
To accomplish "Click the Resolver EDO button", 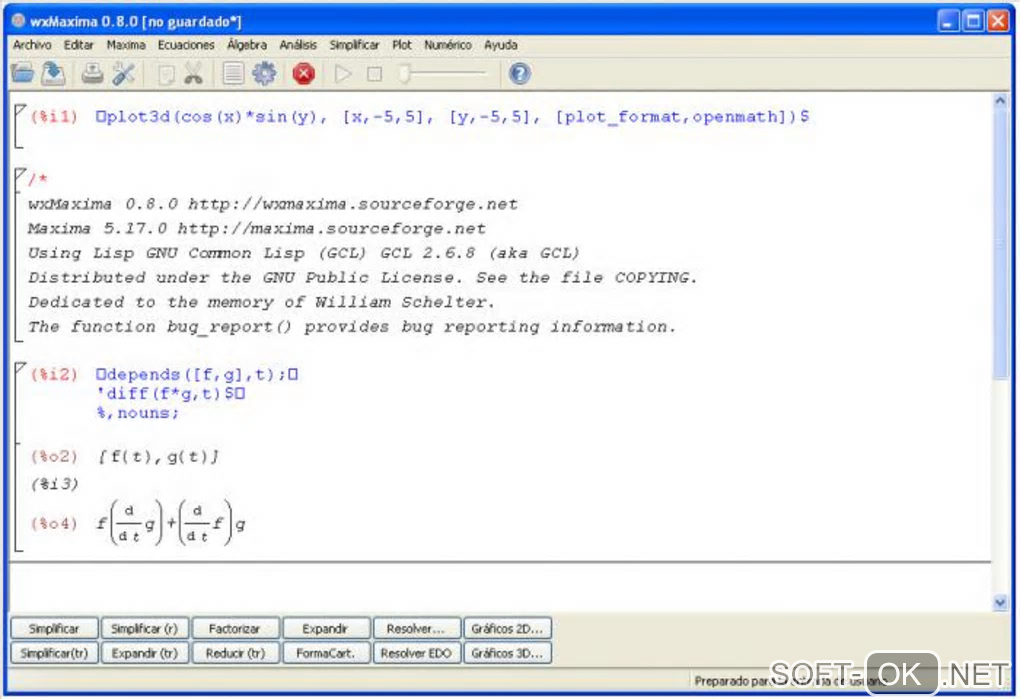I will pyautogui.click(x=416, y=653).
